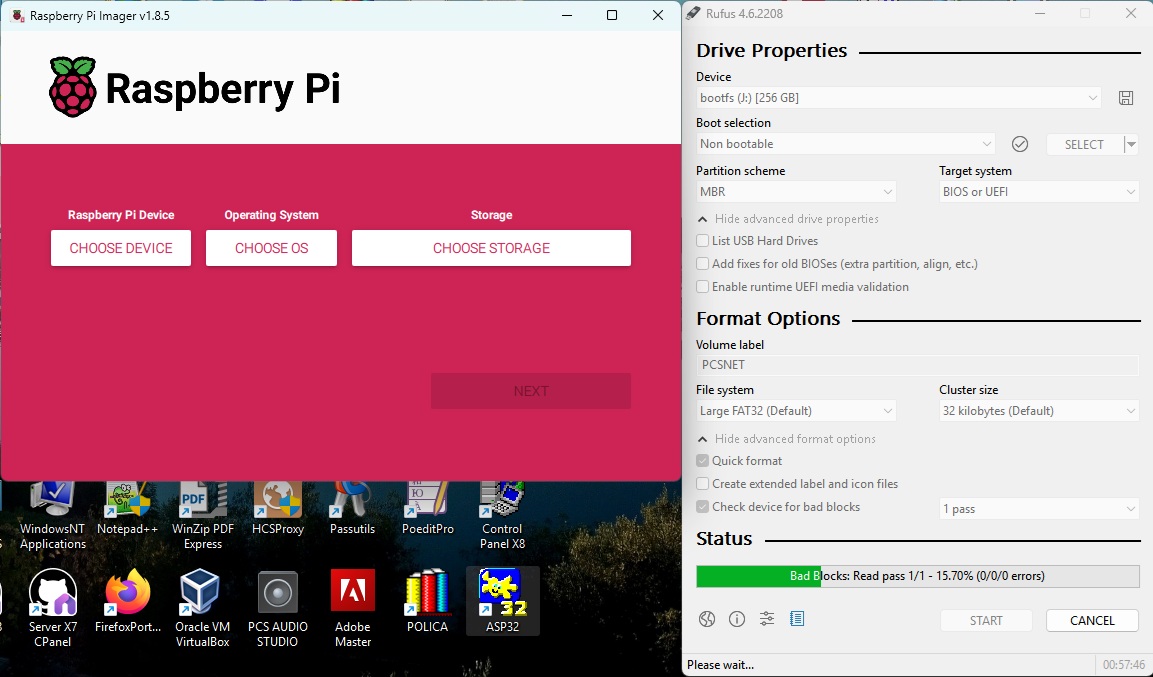Image resolution: width=1153 pixels, height=677 pixels.
Task: Maximize Raspberry Pi Imager window
Action: (612, 15)
